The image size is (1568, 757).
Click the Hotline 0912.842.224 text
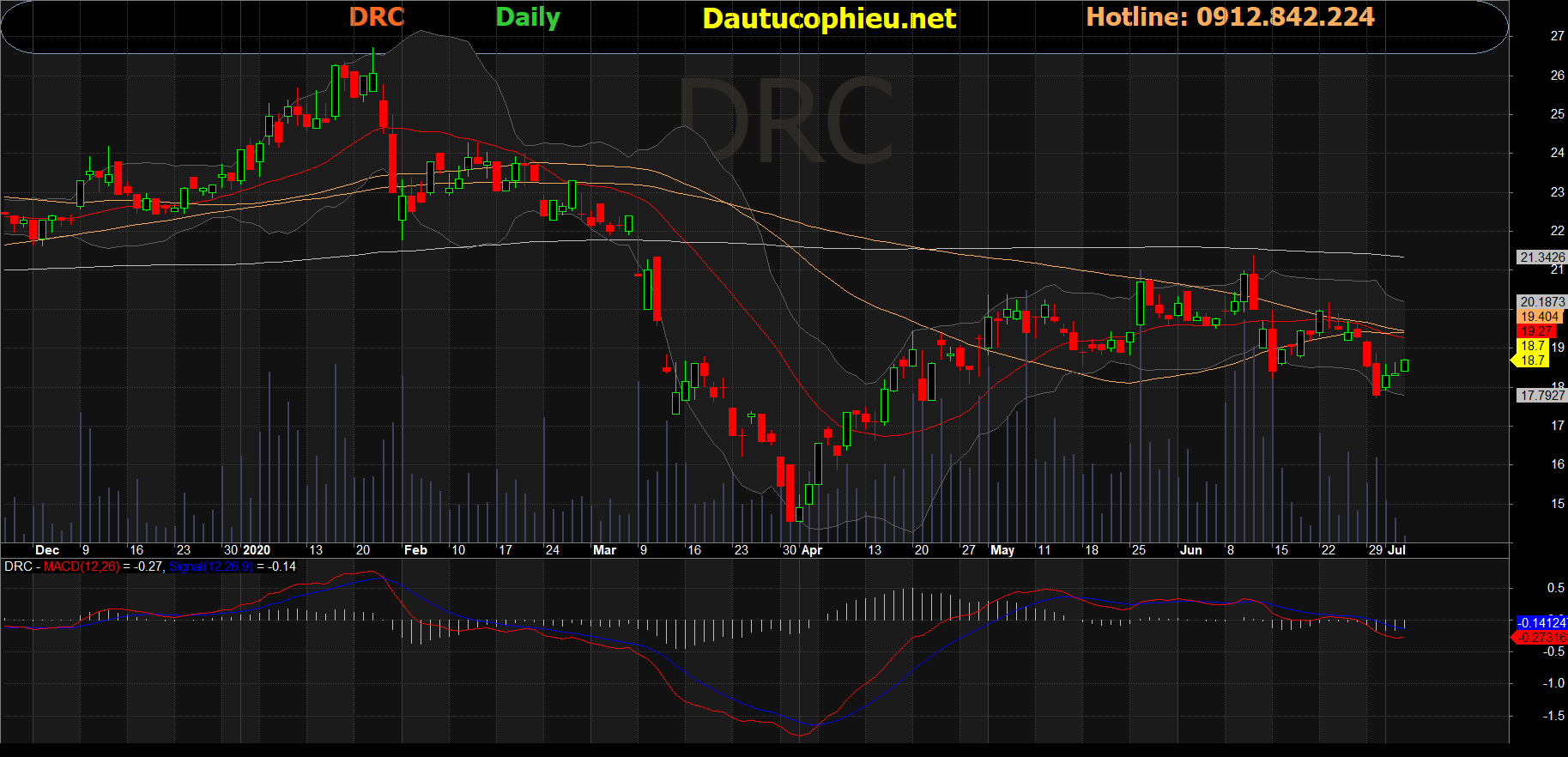point(1230,17)
